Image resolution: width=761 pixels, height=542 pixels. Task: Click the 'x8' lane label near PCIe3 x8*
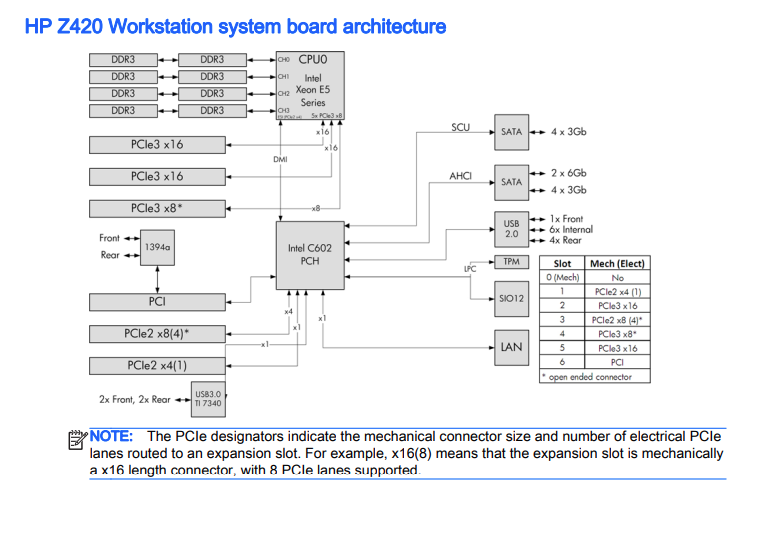tap(316, 208)
